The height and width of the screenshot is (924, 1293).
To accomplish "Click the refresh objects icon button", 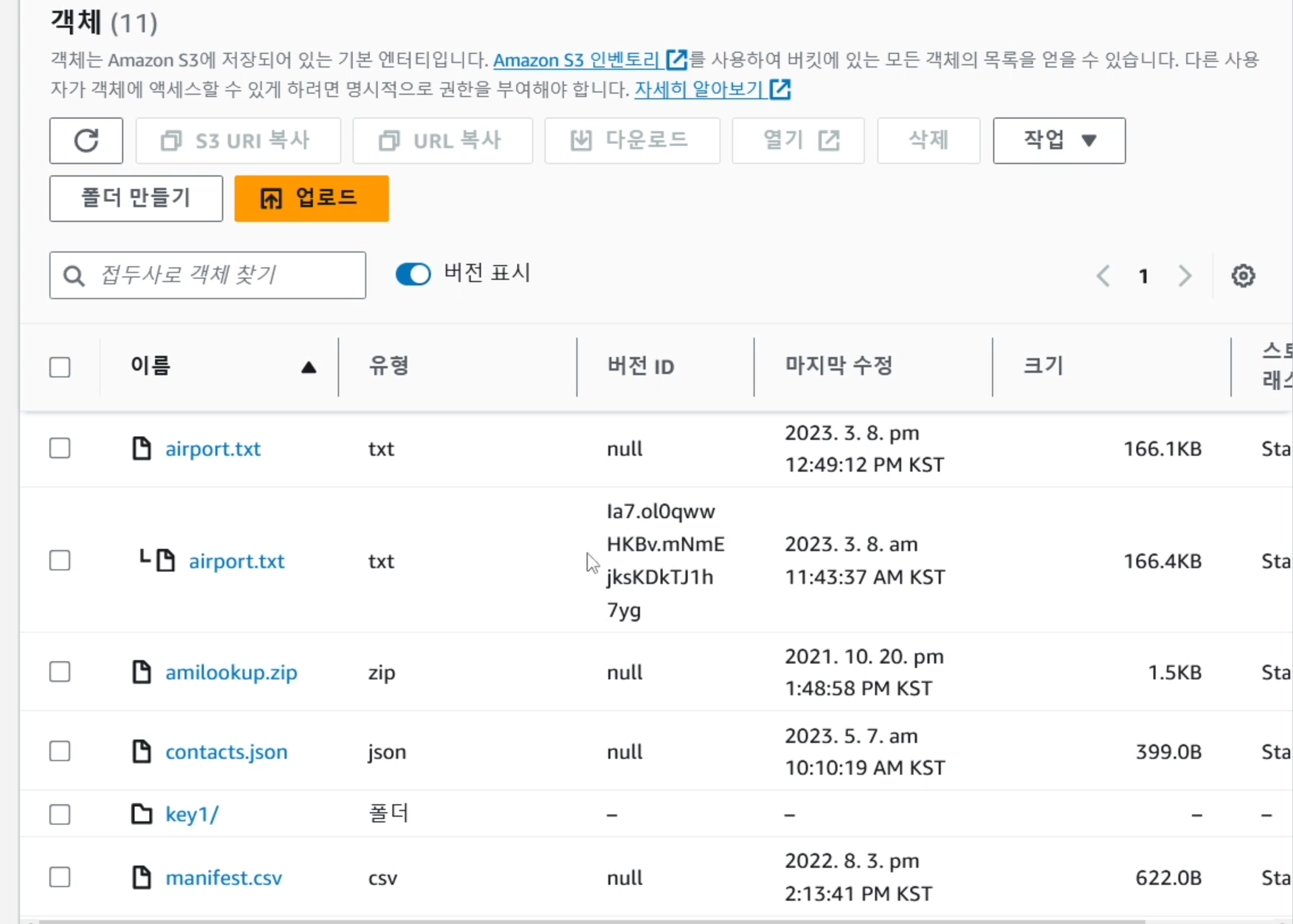I will click(x=86, y=141).
